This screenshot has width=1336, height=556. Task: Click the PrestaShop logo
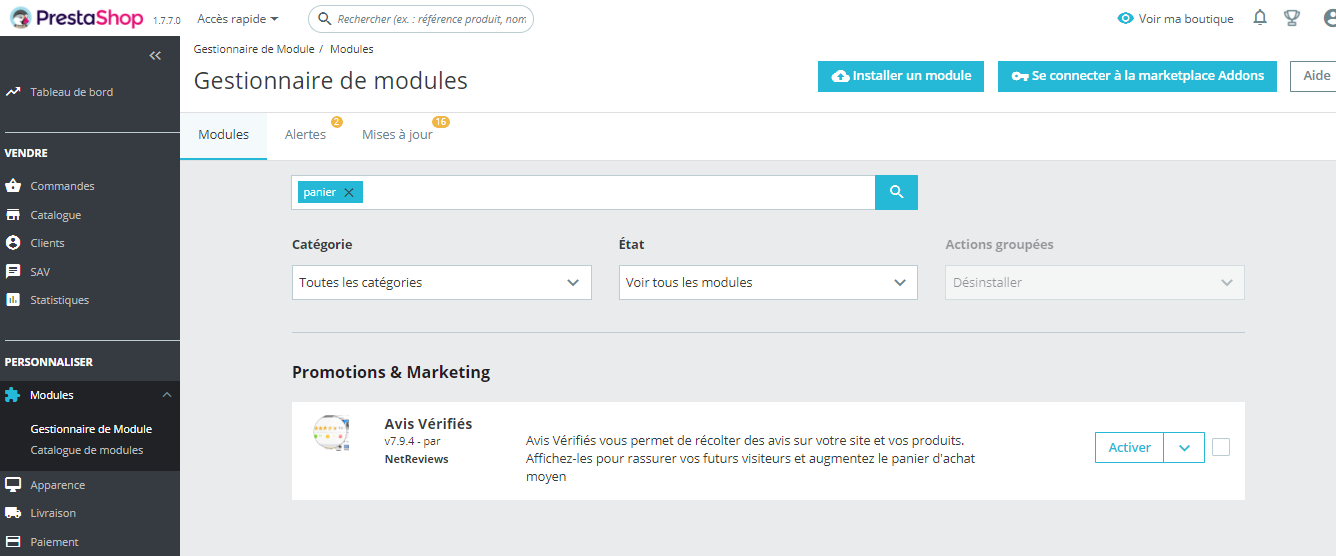point(77,18)
